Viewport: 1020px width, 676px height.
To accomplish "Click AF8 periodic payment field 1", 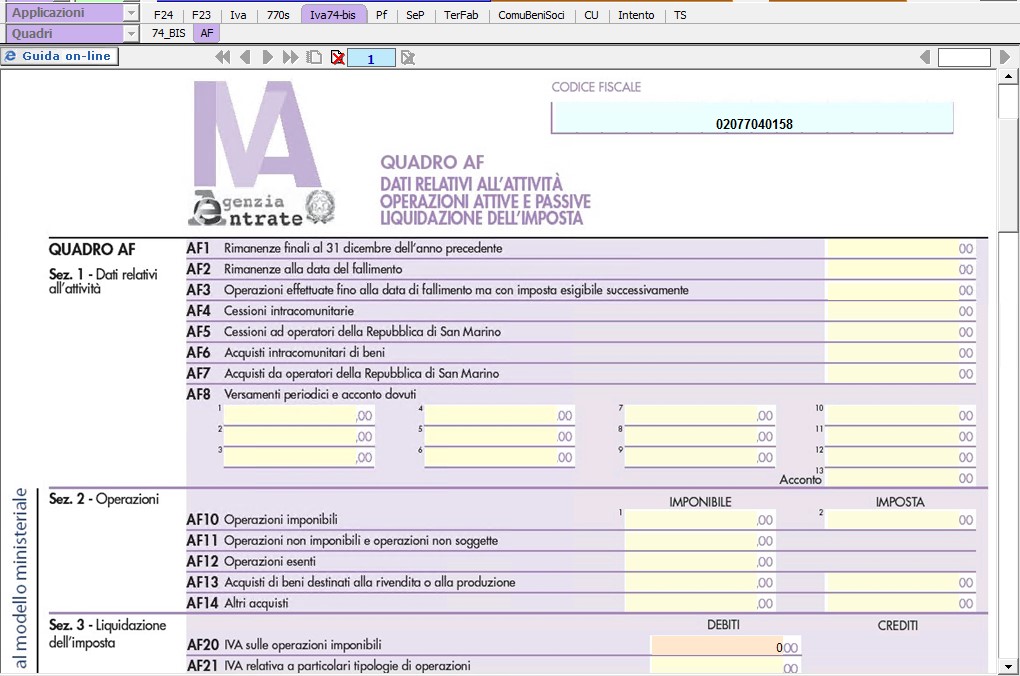I will 299,415.
